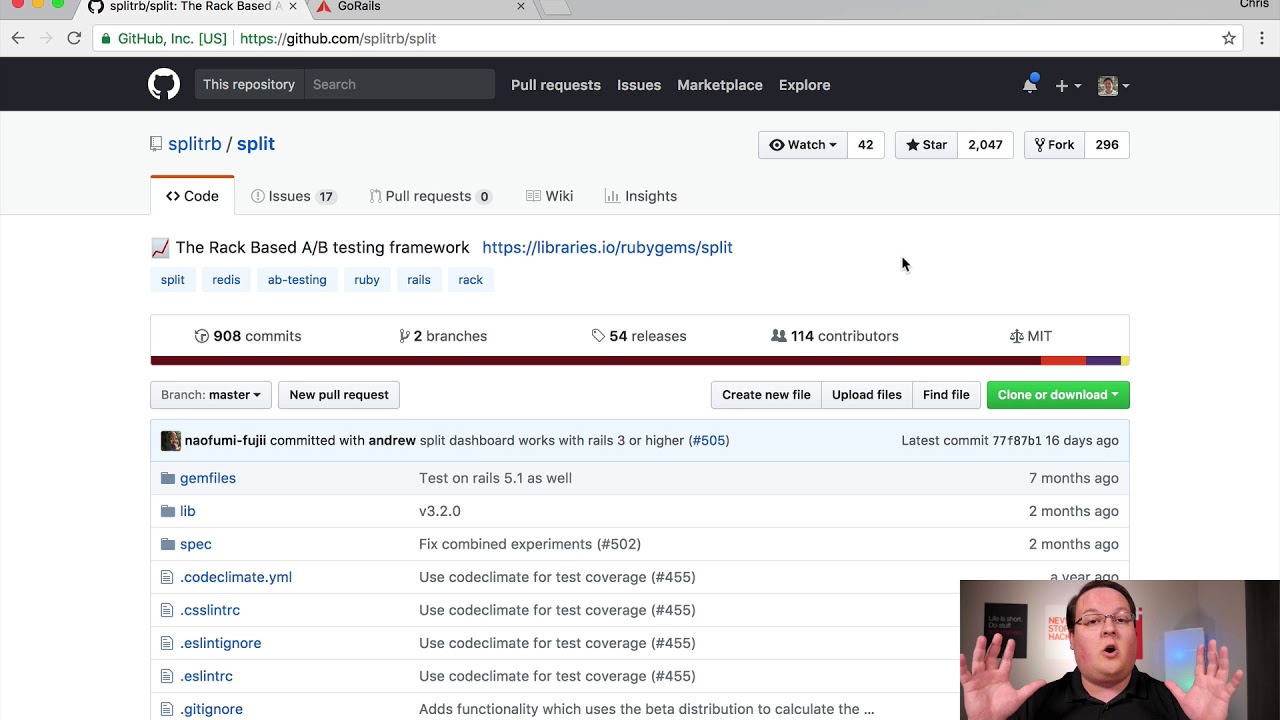Open Chrome's three-dot menu
This screenshot has height=720, width=1280.
tap(1262, 38)
